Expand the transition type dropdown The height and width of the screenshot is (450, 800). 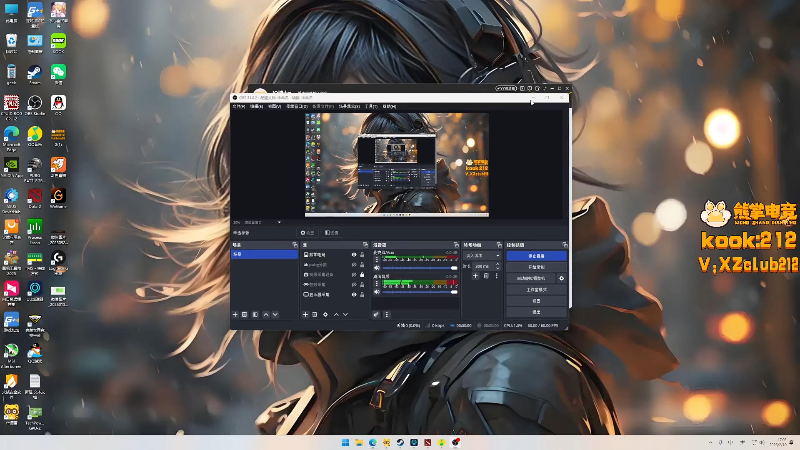tap(482, 256)
